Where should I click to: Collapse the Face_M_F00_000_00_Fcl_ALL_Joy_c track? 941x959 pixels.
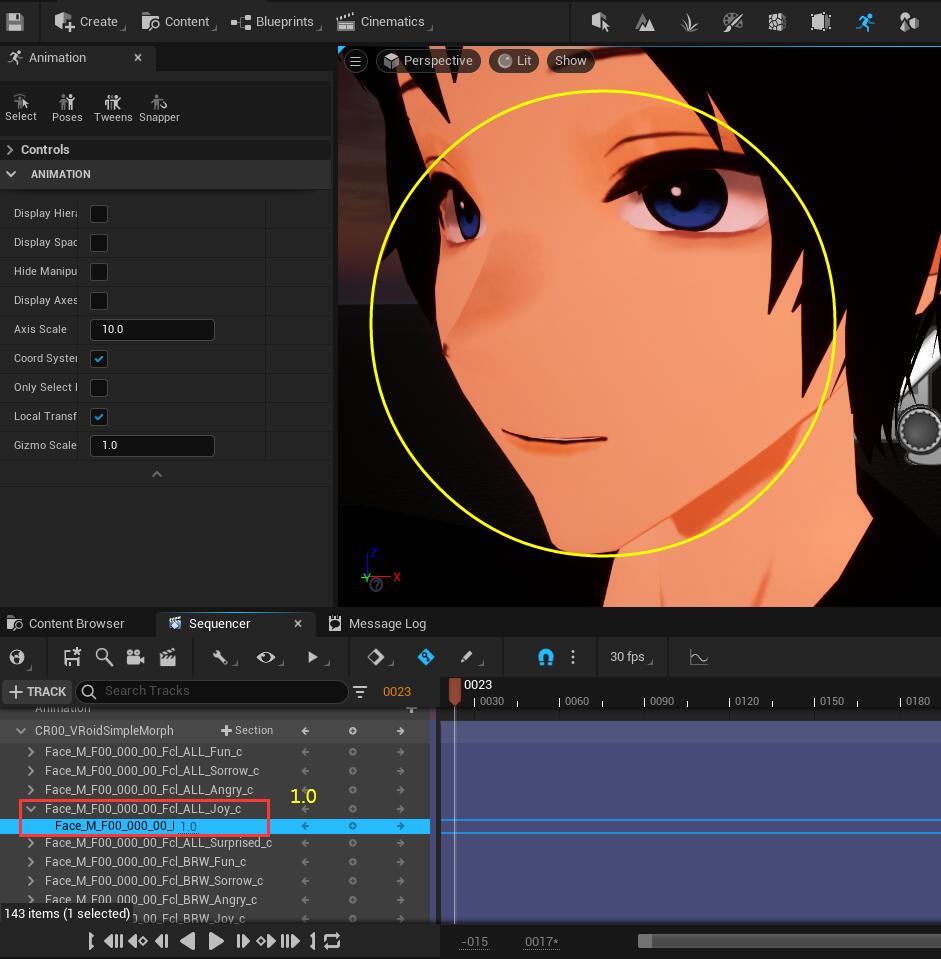coord(31,809)
